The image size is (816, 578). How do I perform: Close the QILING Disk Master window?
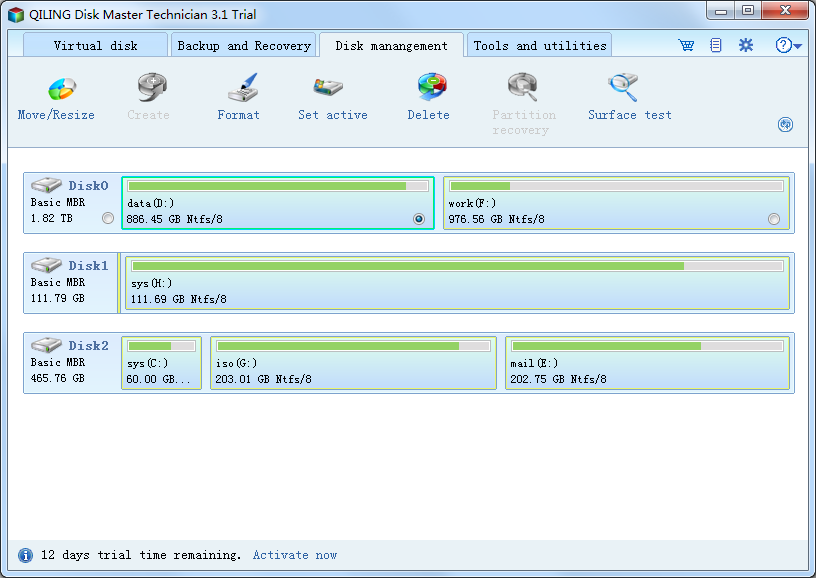785,11
